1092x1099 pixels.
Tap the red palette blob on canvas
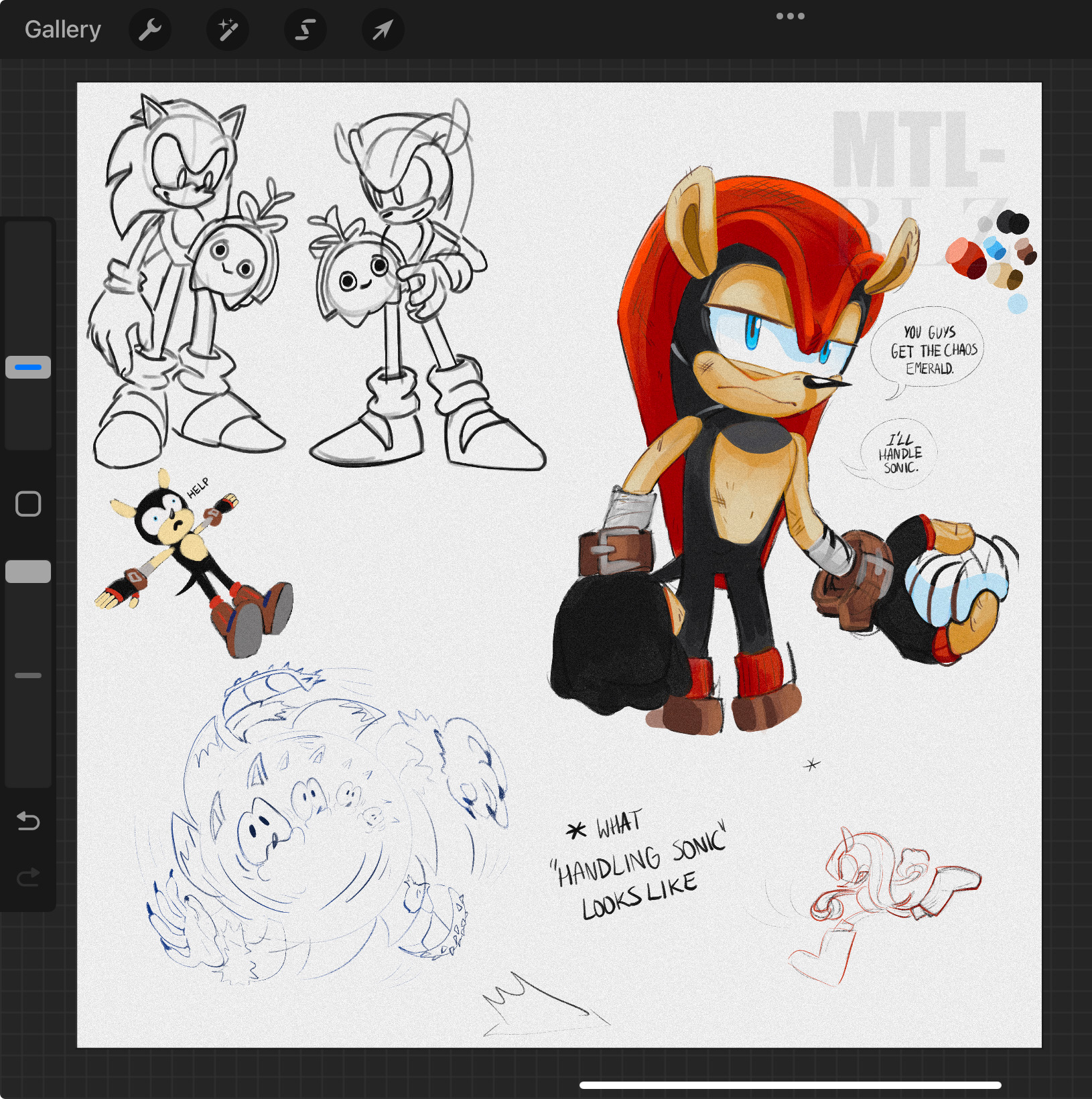point(965,258)
